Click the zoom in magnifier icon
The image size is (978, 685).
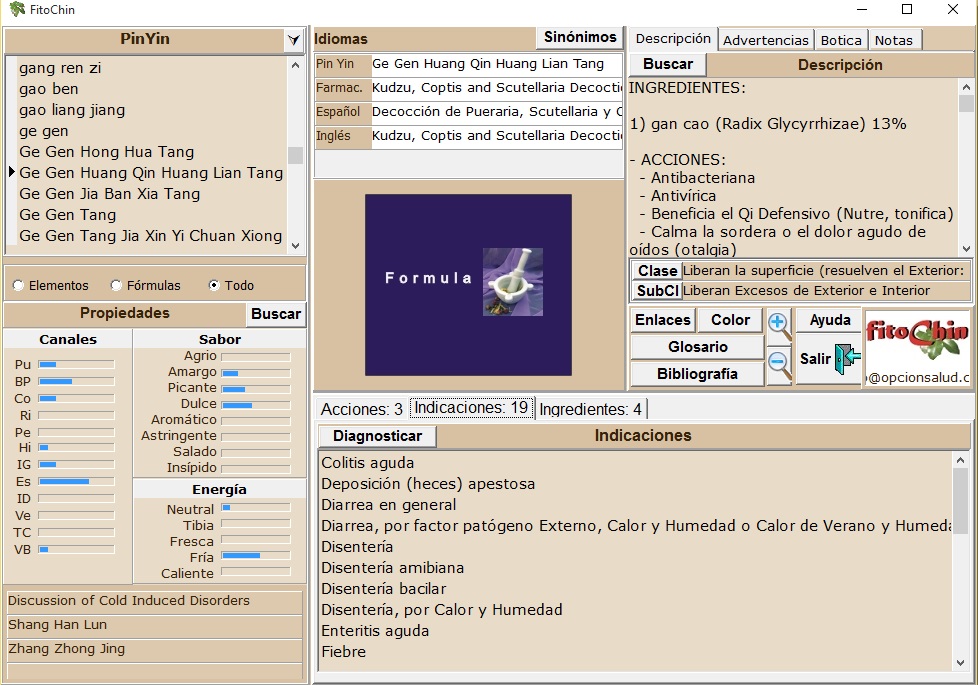click(779, 325)
